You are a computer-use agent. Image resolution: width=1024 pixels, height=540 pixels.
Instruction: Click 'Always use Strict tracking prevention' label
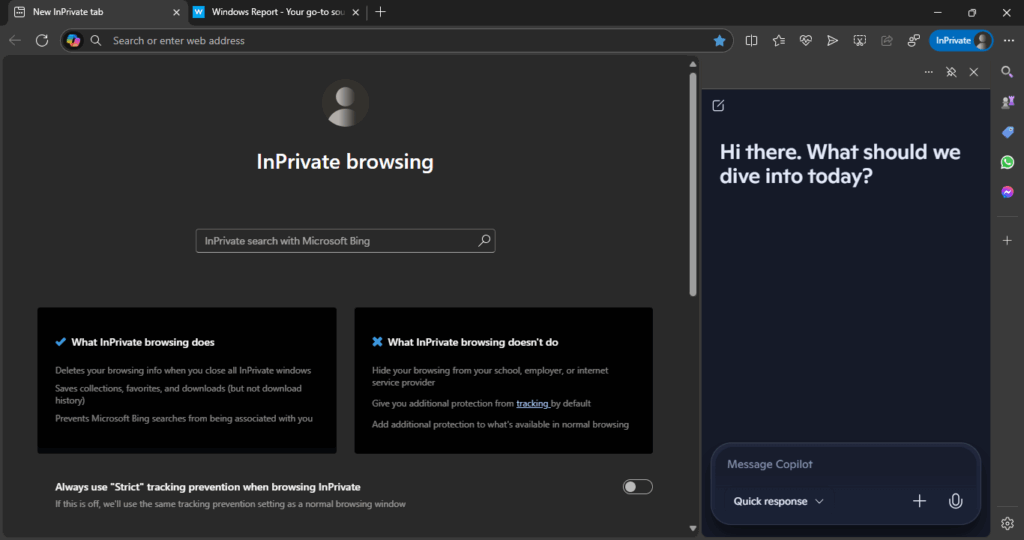pos(208,487)
